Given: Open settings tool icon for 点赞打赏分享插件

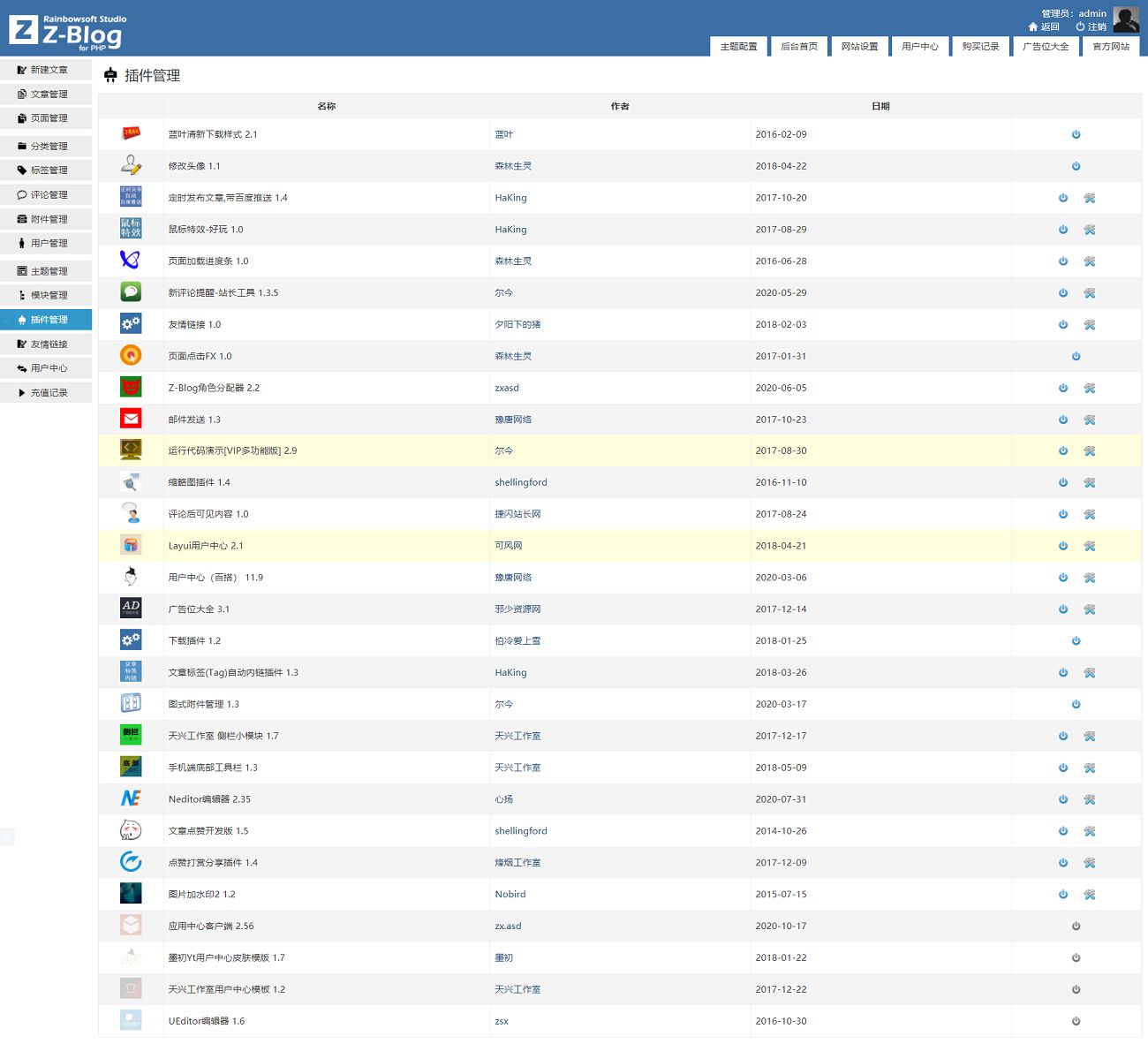Looking at the screenshot, I should coord(1090,863).
